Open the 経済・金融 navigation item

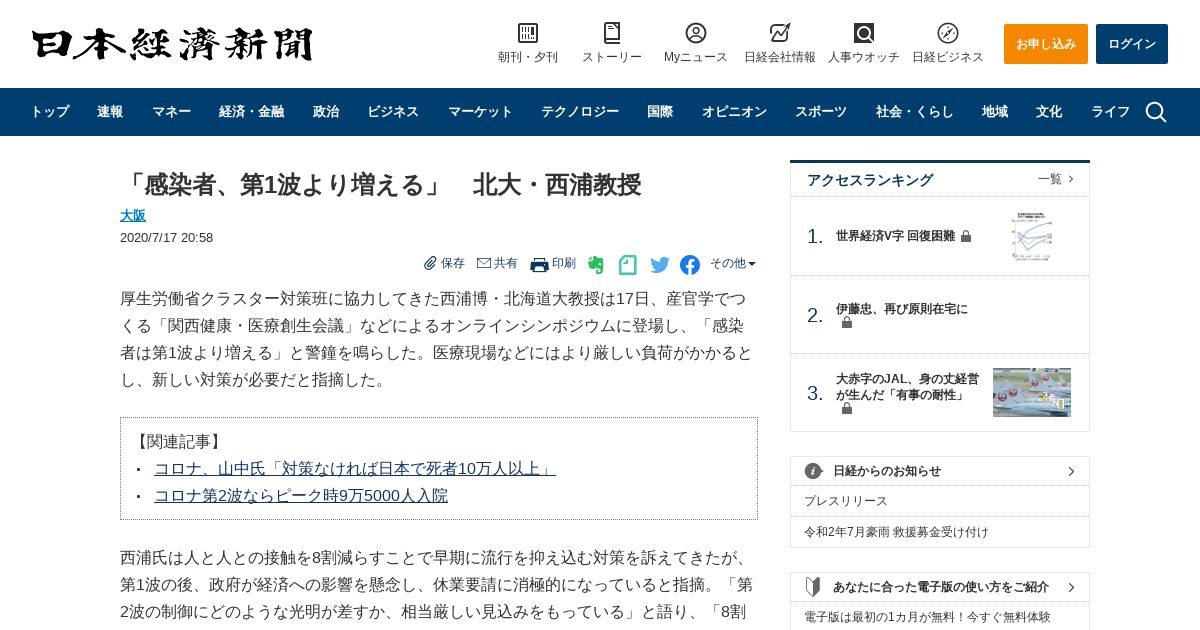click(x=252, y=112)
